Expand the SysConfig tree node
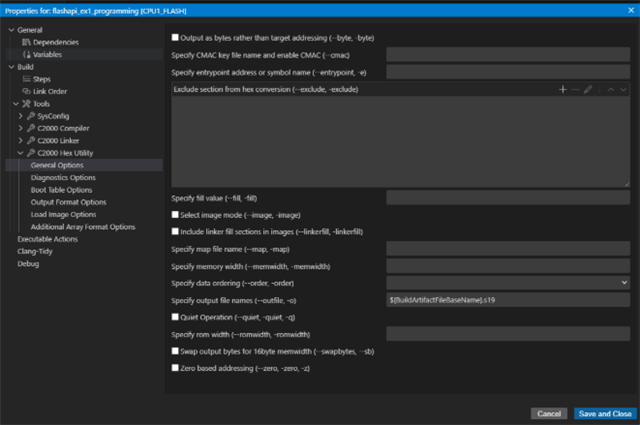The width and height of the screenshot is (640, 425). click(21, 116)
